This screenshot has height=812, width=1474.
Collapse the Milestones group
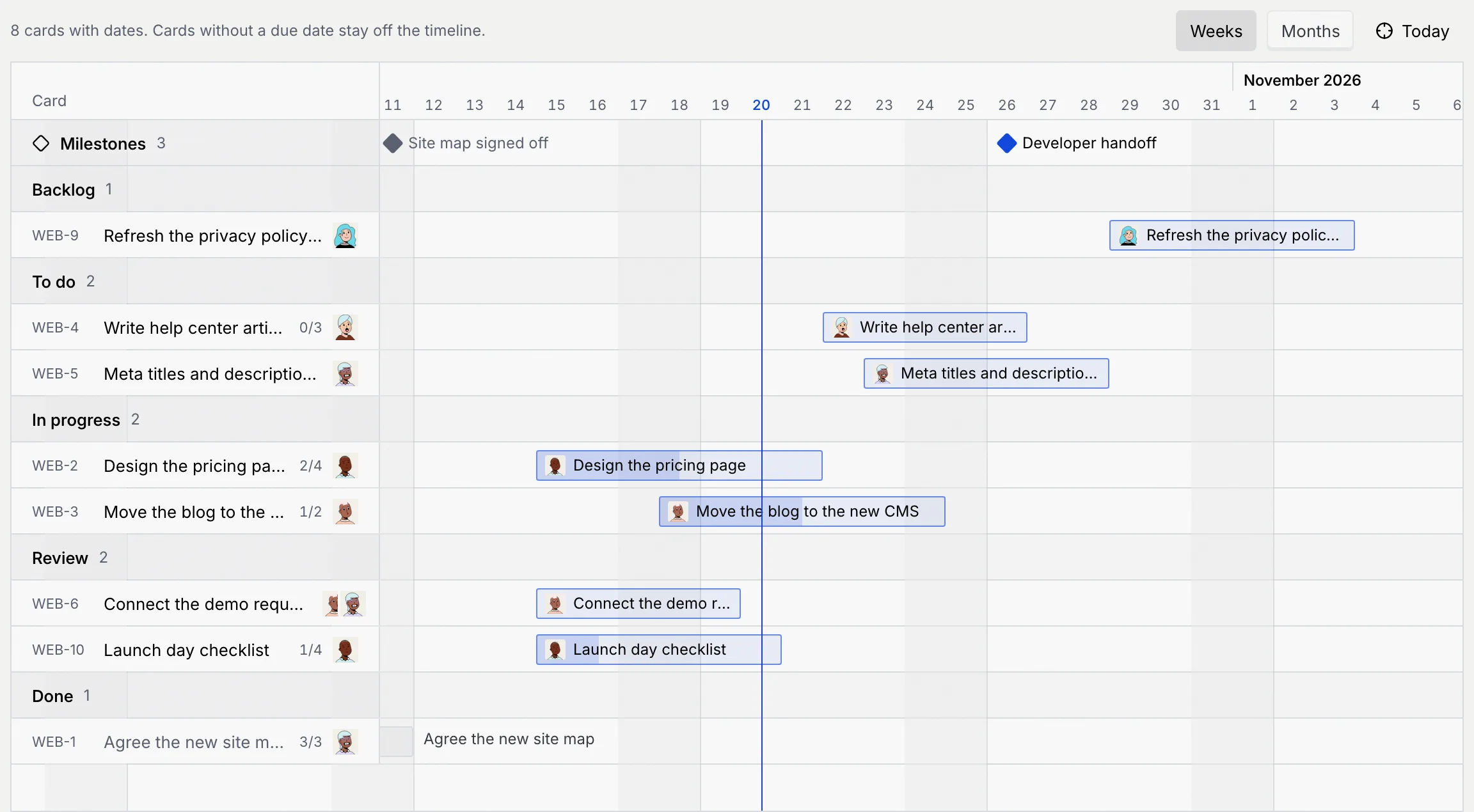(x=195, y=143)
